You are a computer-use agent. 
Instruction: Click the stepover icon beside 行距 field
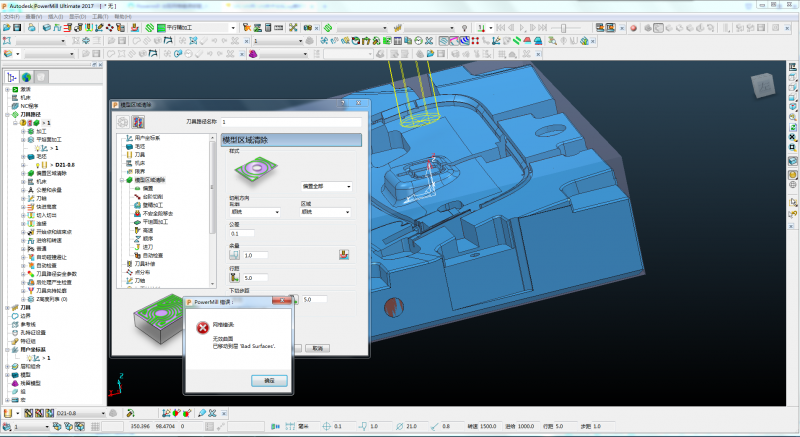pos(234,277)
